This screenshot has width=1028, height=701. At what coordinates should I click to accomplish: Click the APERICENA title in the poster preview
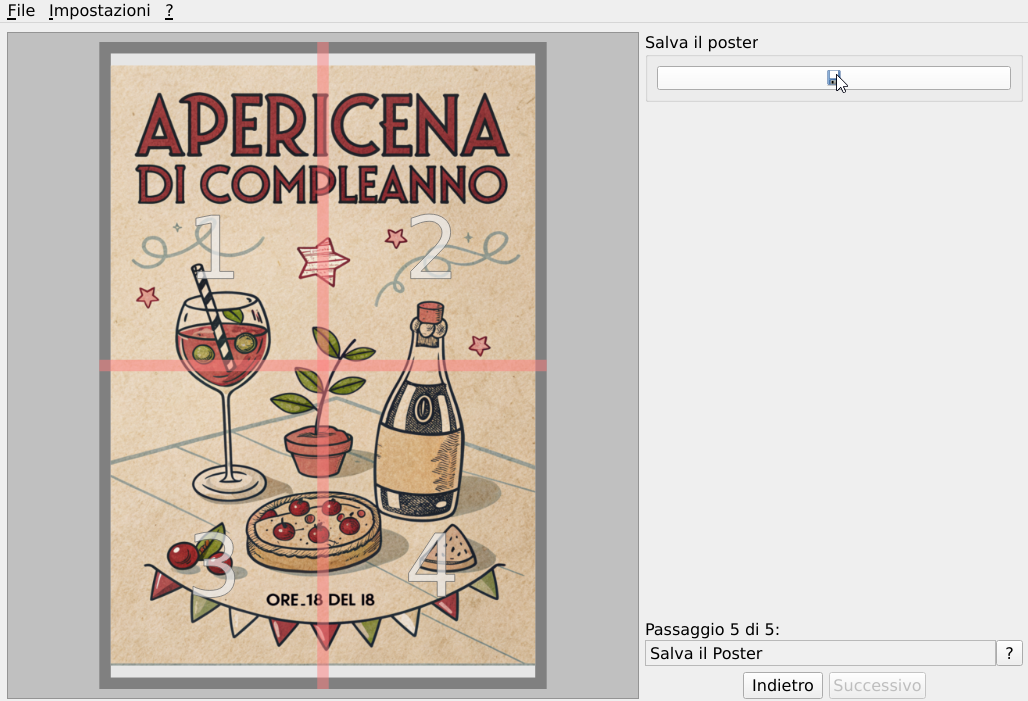point(322,126)
